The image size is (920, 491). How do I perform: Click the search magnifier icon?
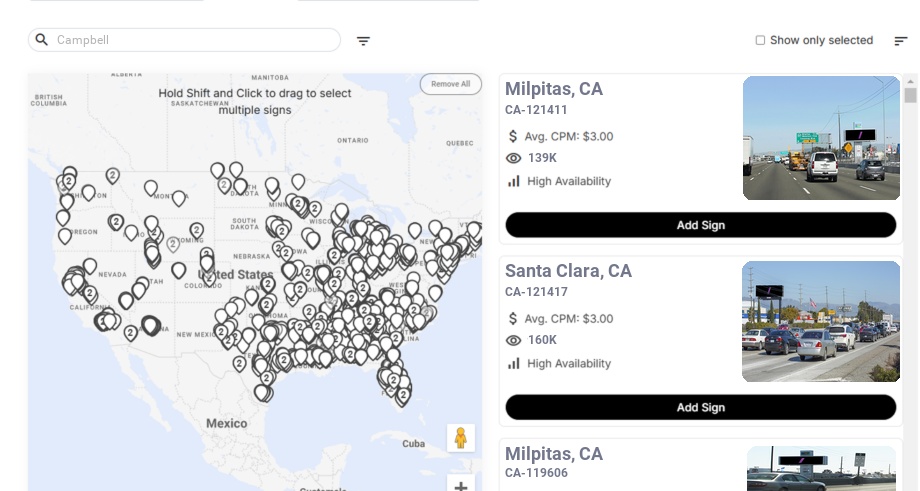coord(42,40)
